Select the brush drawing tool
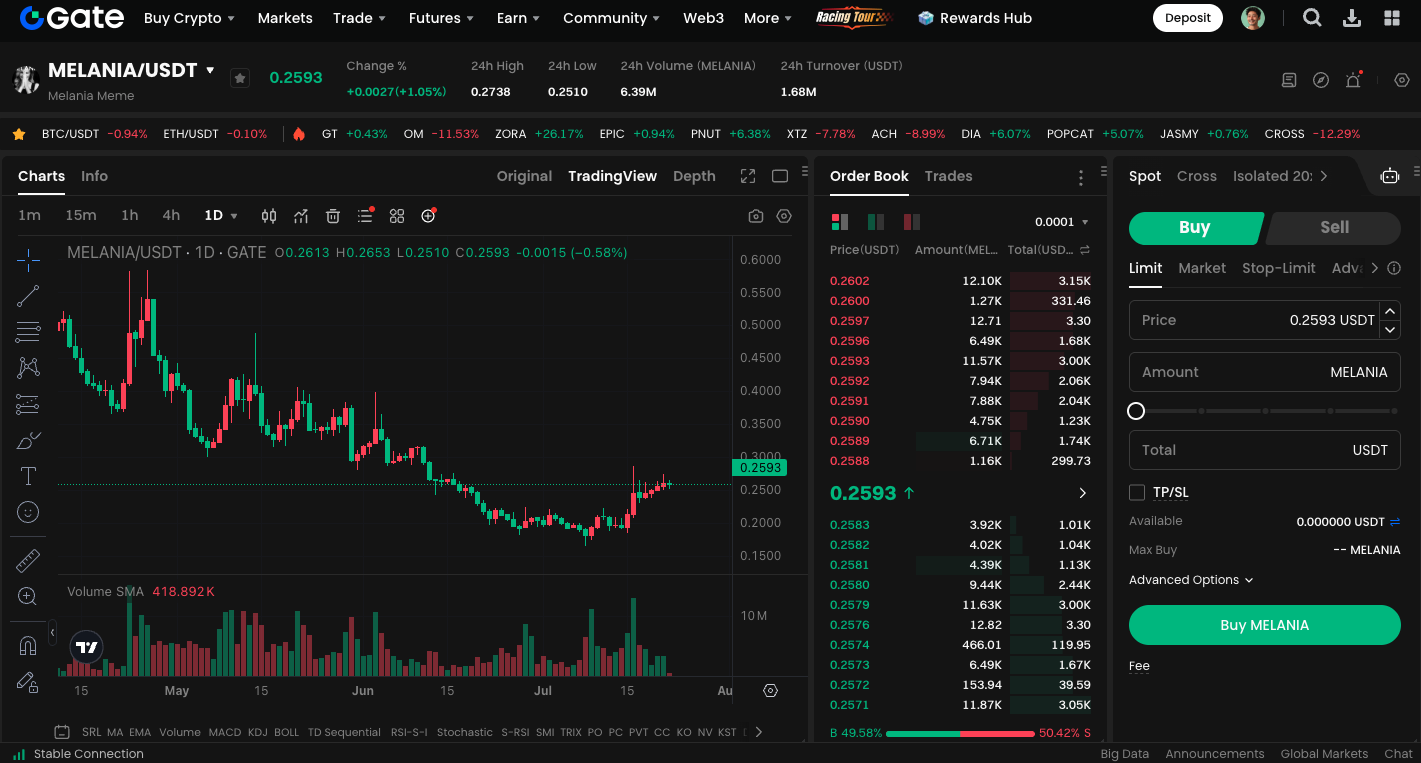This screenshot has width=1421, height=763. 28,440
